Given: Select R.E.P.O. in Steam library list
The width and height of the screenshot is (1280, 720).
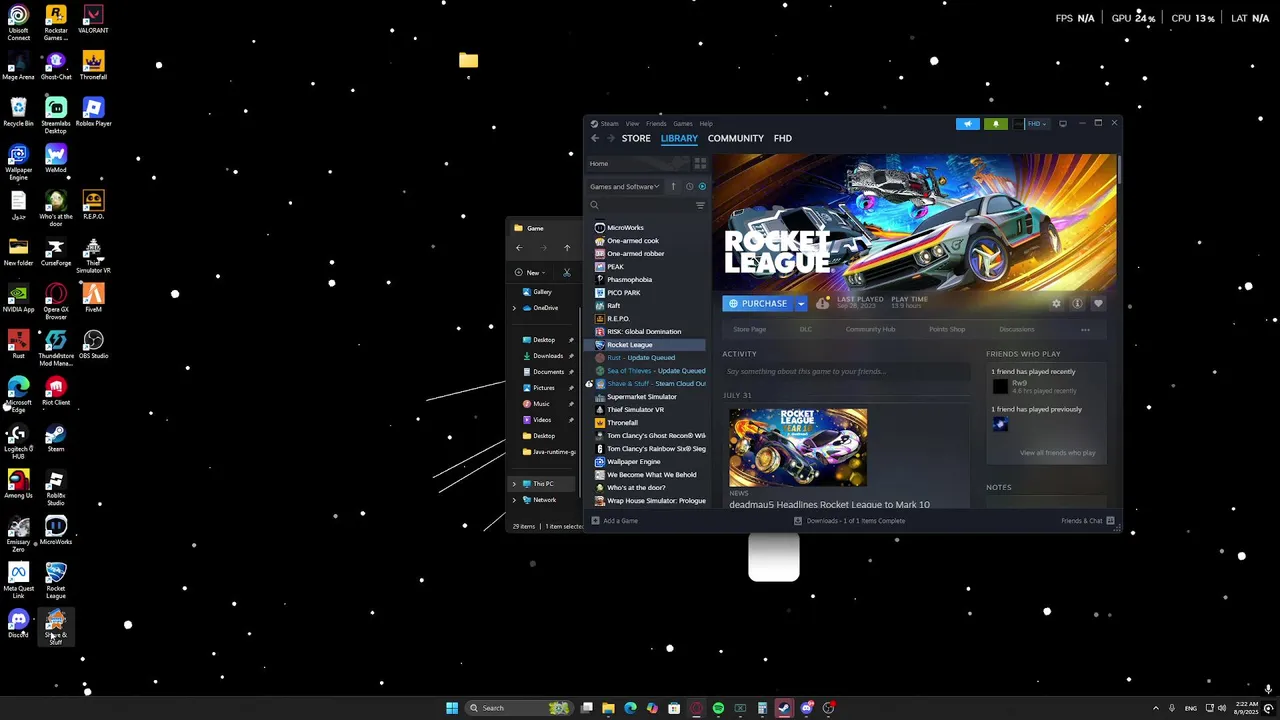Looking at the screenshot, I should pyautogui.click(x=618, y=319).
